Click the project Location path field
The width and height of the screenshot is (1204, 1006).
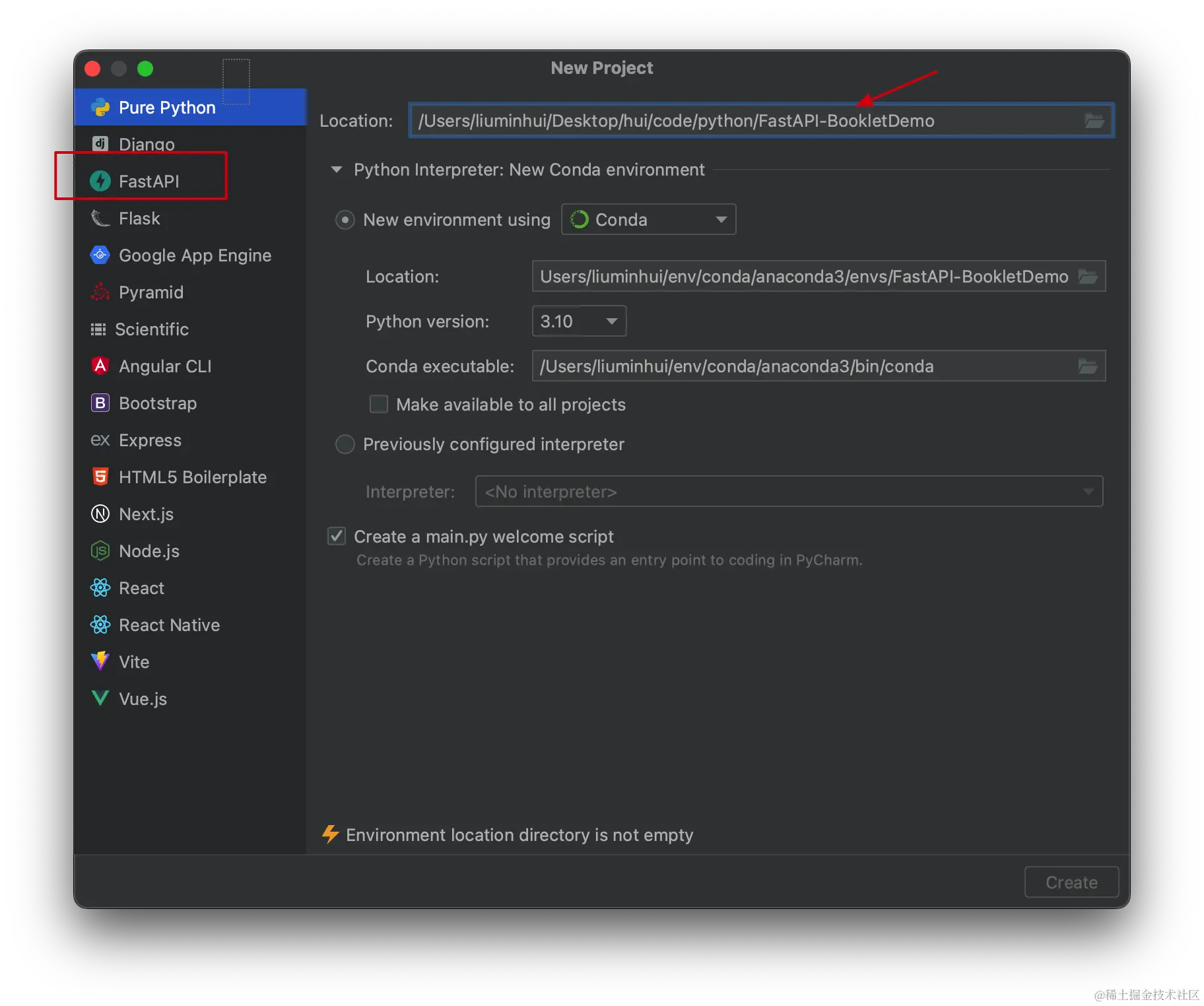(761, 121)
